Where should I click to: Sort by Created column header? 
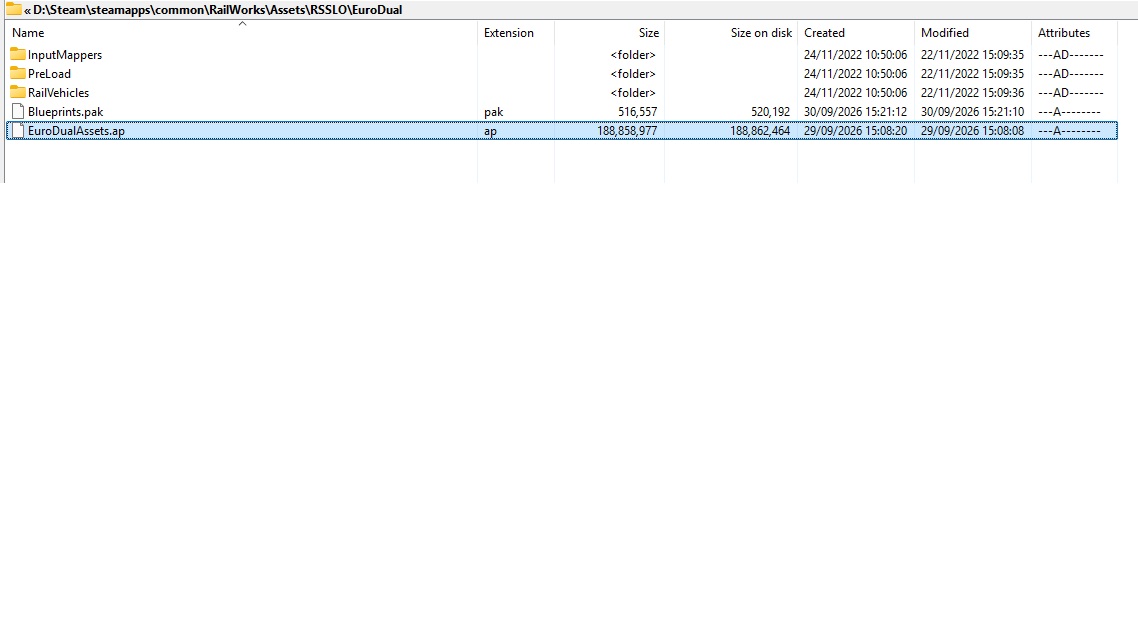click(x=824, y=33)
